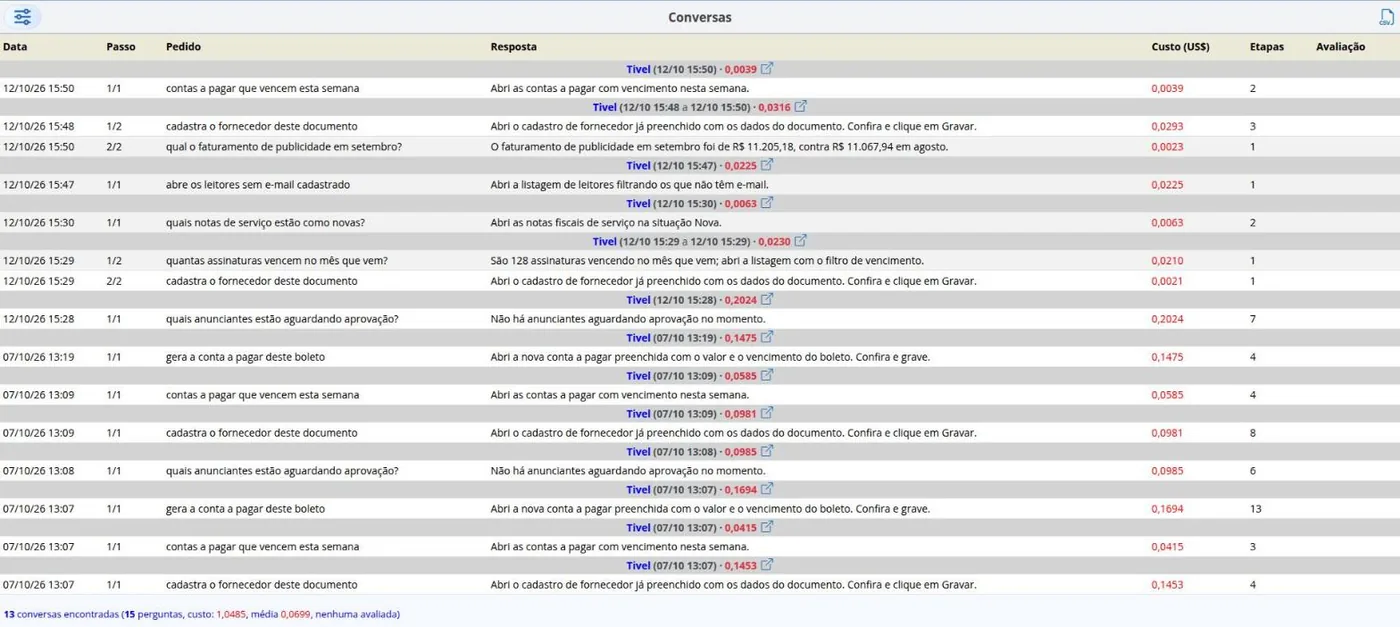The height and width of the screenshot is (627, 1400).
Task: Click the date cell 07/10/26 13:19
Action: [x=38, y=357]
